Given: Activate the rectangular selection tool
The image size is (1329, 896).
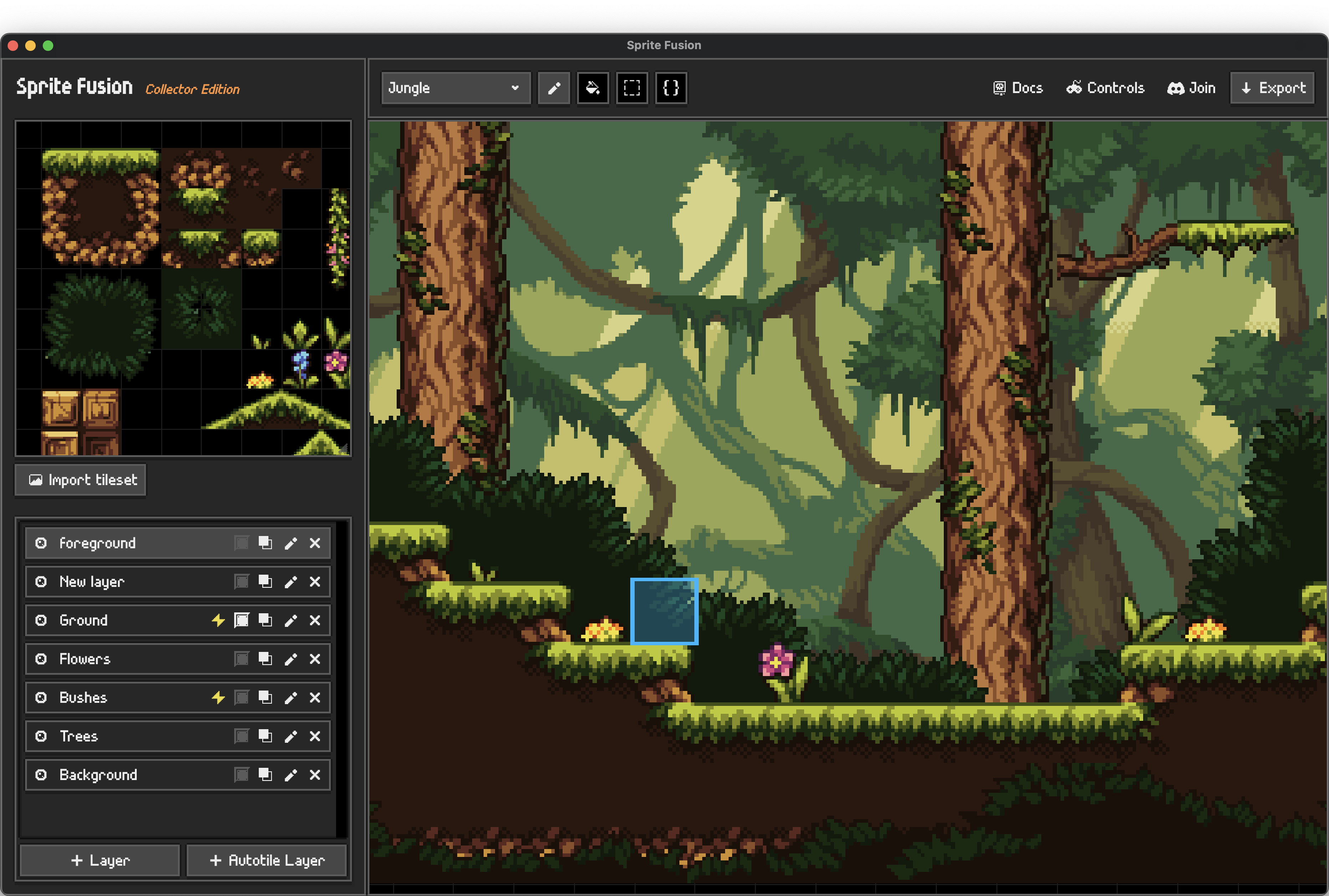Looking at the screenshot, I should (x=632, y=88).
